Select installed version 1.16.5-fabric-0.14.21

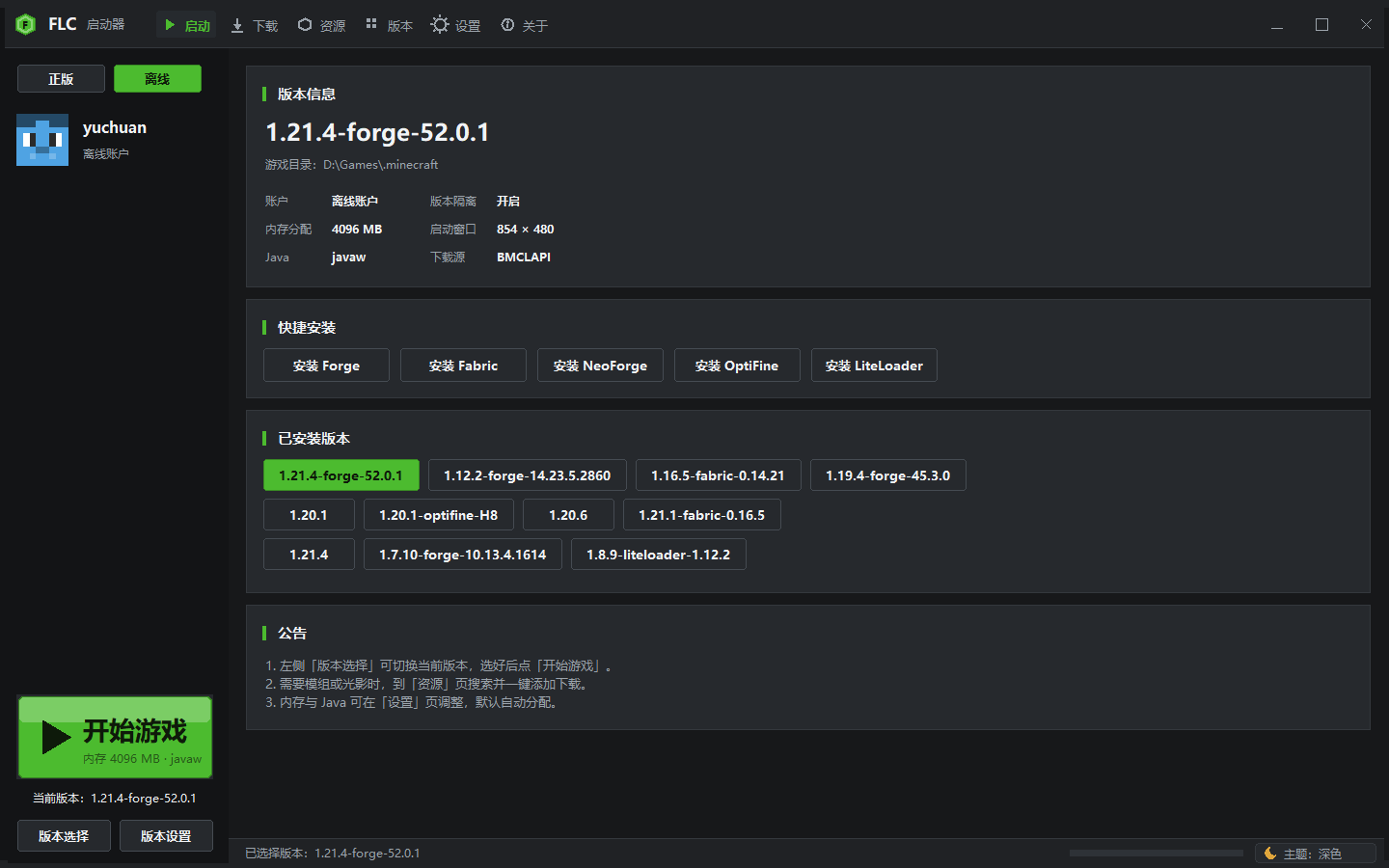point(718,475)
